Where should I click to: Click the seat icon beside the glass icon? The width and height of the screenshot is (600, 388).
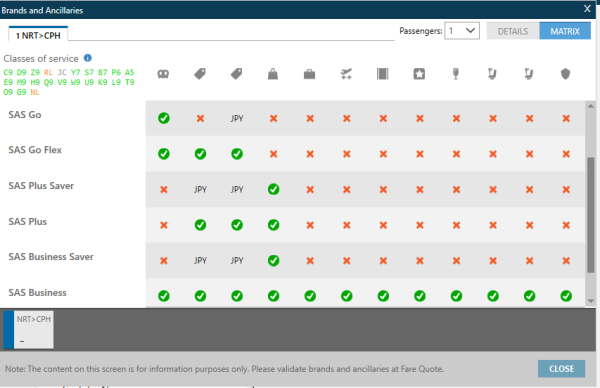click(x=492, y=74)
